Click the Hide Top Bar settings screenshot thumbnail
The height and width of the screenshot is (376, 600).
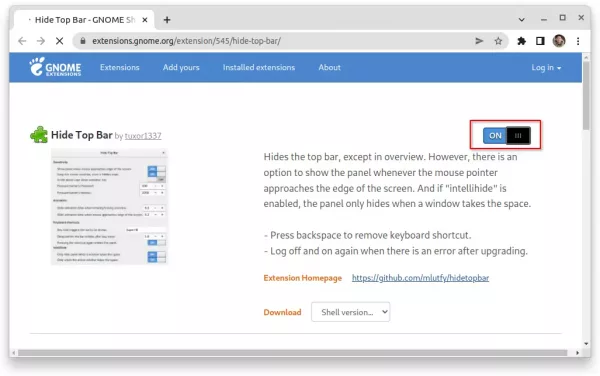pos(109,207)
